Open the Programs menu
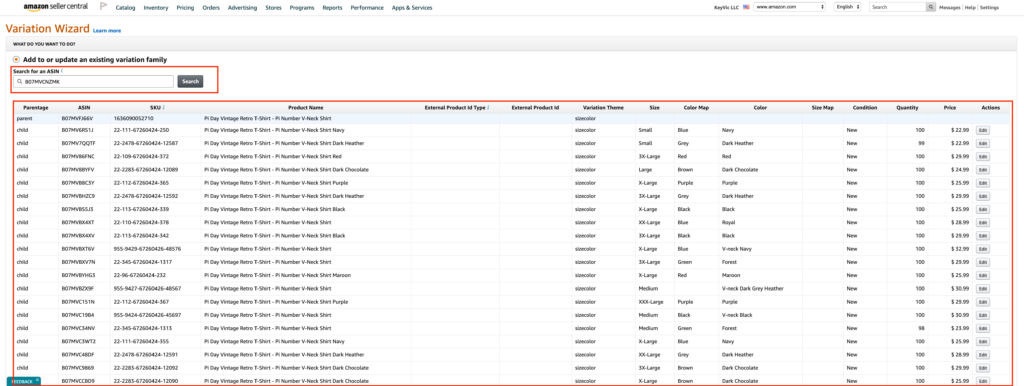 point(302,8)
